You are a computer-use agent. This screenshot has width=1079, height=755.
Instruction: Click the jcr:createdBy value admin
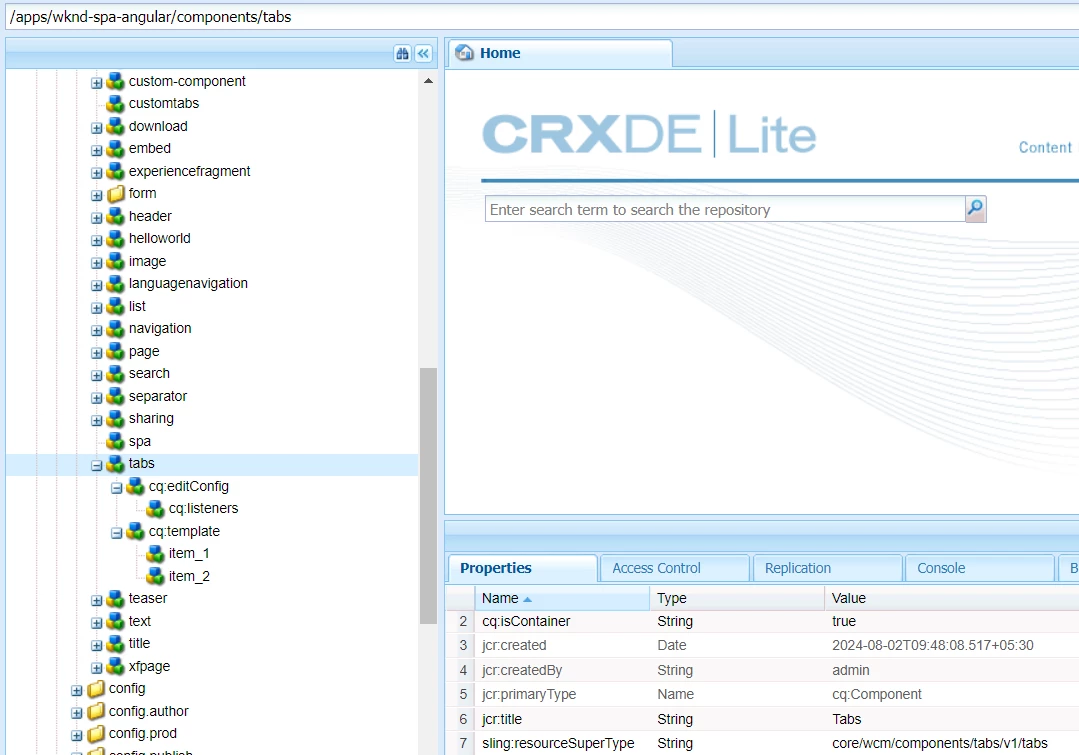[851, 670]
